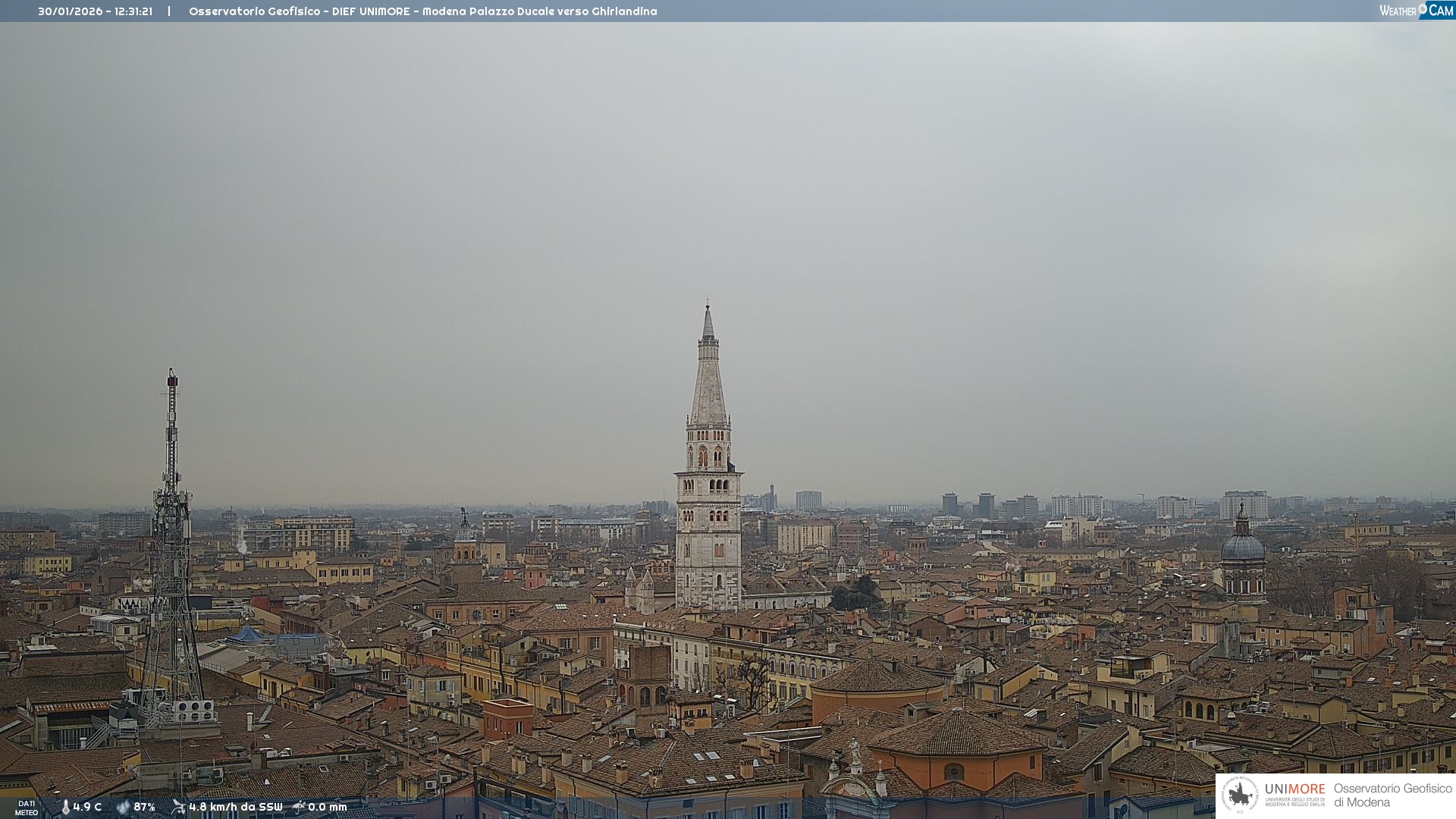Click the 4.8 km/h da SSW wind reading
1456x819 pixels.
click(x=235, y=807)
